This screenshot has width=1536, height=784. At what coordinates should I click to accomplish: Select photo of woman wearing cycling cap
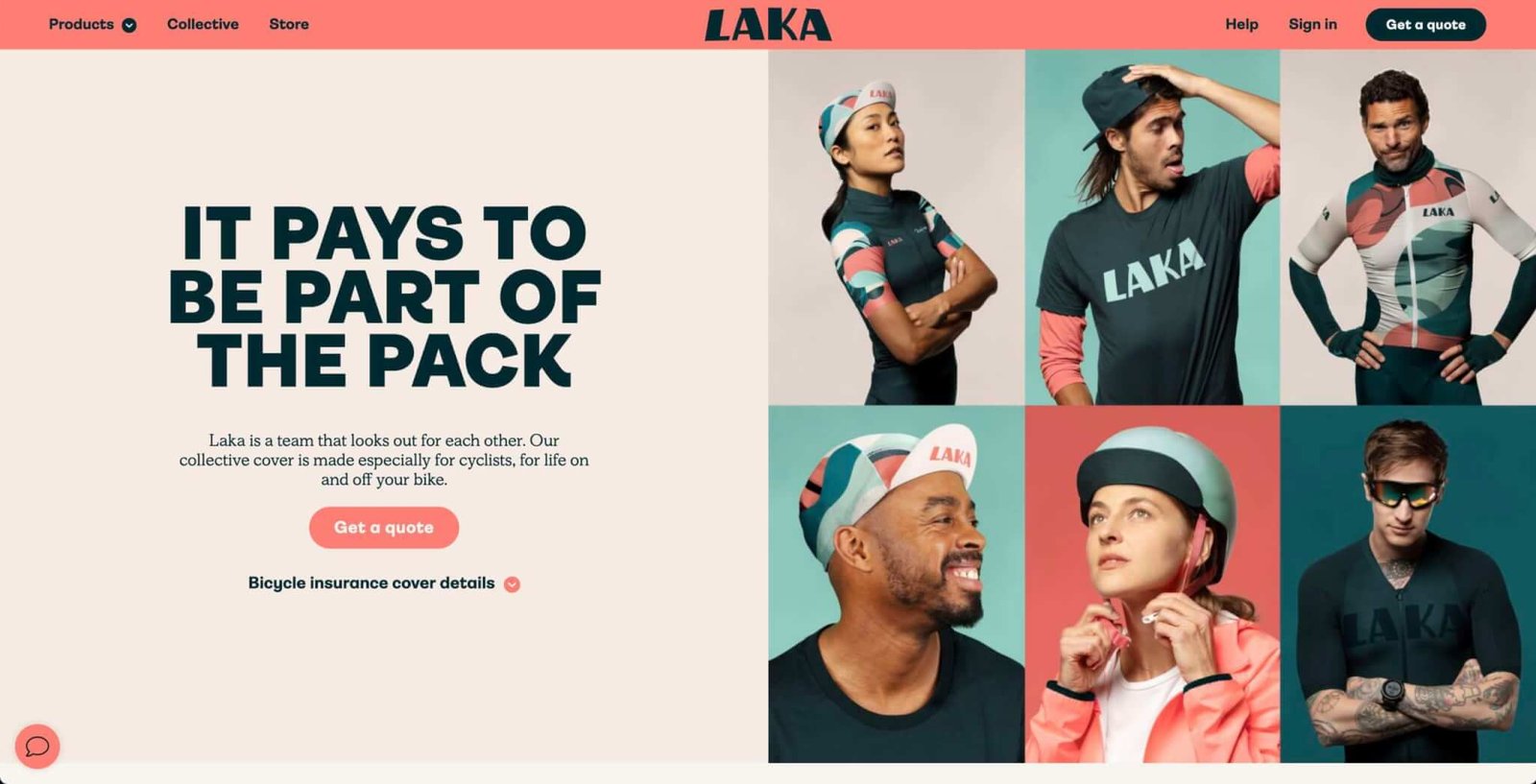897,227
